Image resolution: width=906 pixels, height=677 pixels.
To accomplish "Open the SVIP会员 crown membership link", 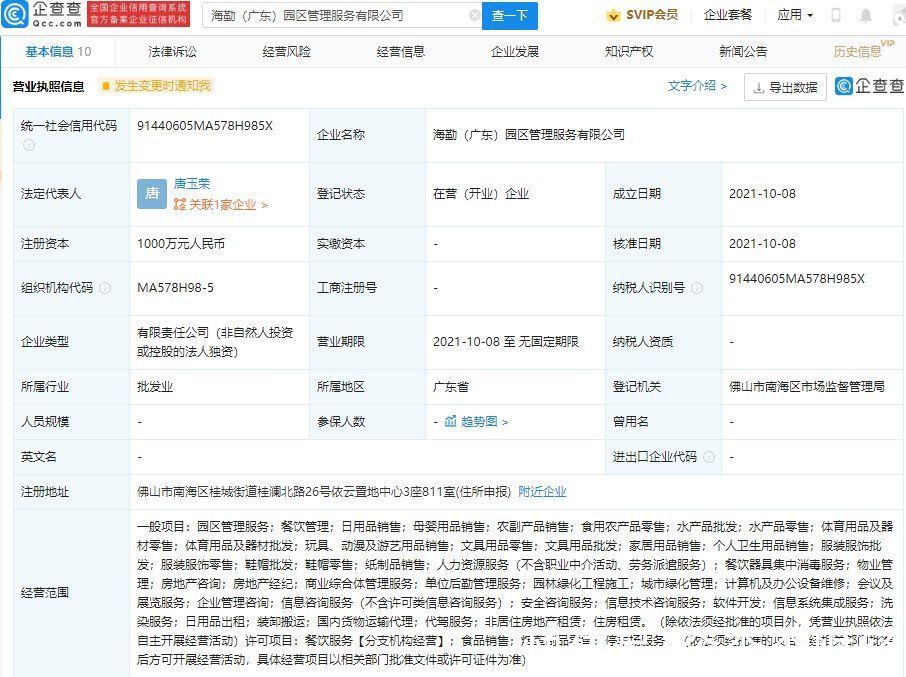I will (x=642, y=15).
